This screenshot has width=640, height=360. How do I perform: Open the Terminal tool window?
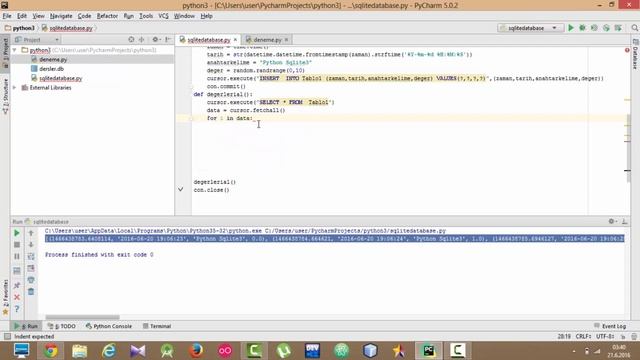click(x=157, y=326)
